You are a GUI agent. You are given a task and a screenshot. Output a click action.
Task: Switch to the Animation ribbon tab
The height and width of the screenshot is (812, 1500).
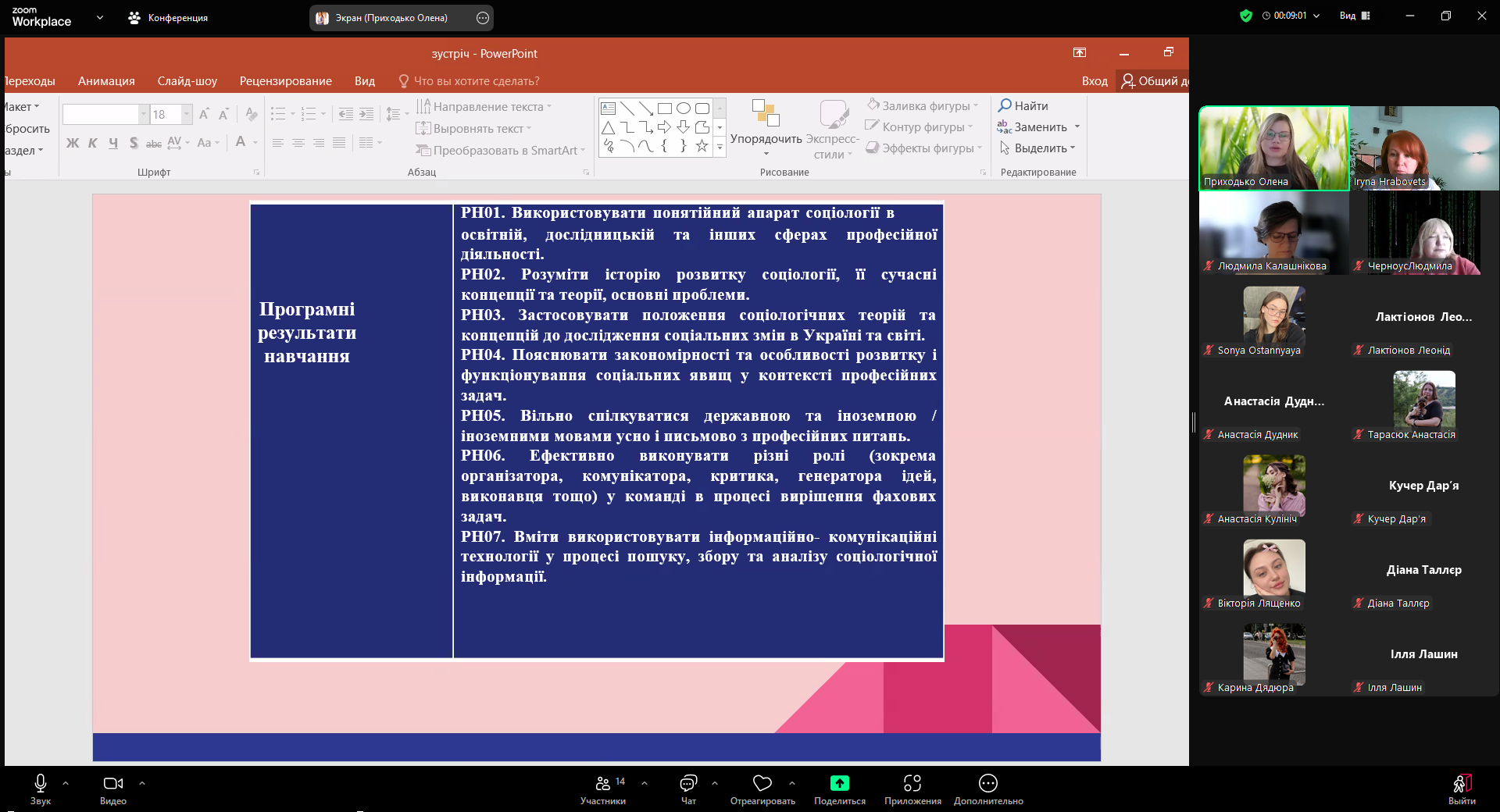click(106, 81)
